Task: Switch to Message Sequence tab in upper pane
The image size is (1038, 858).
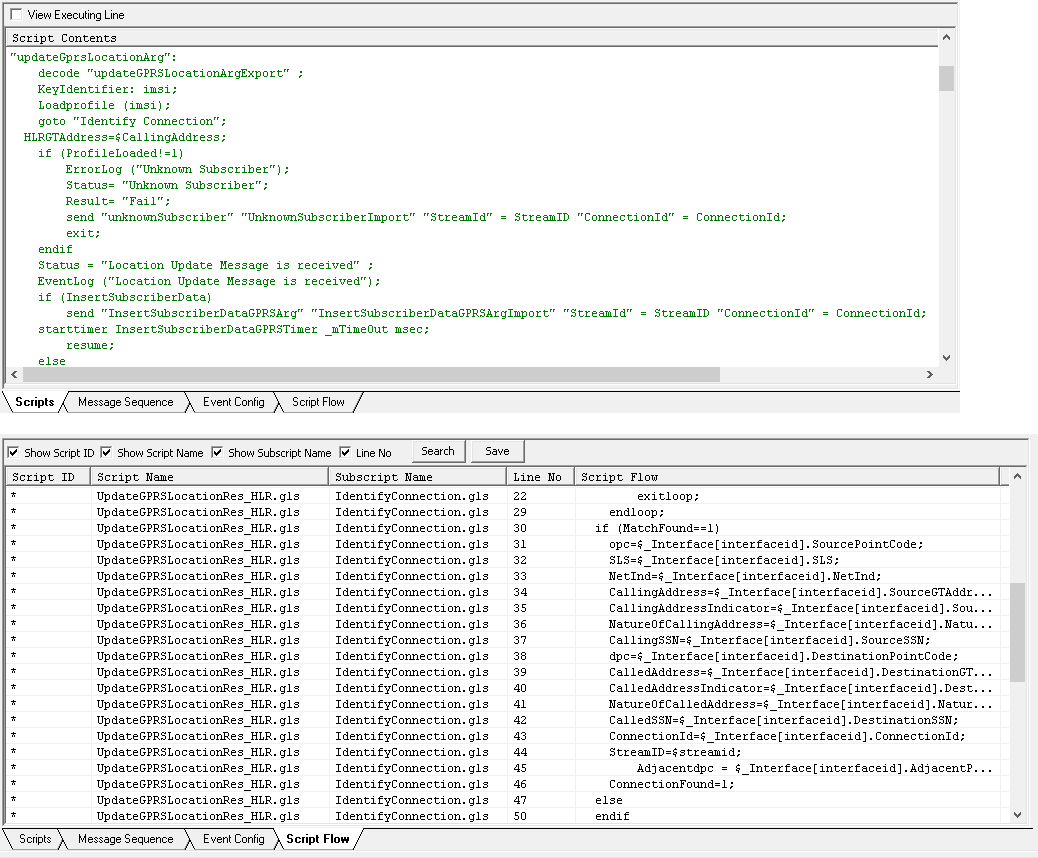Action: (x=126, y=402)
